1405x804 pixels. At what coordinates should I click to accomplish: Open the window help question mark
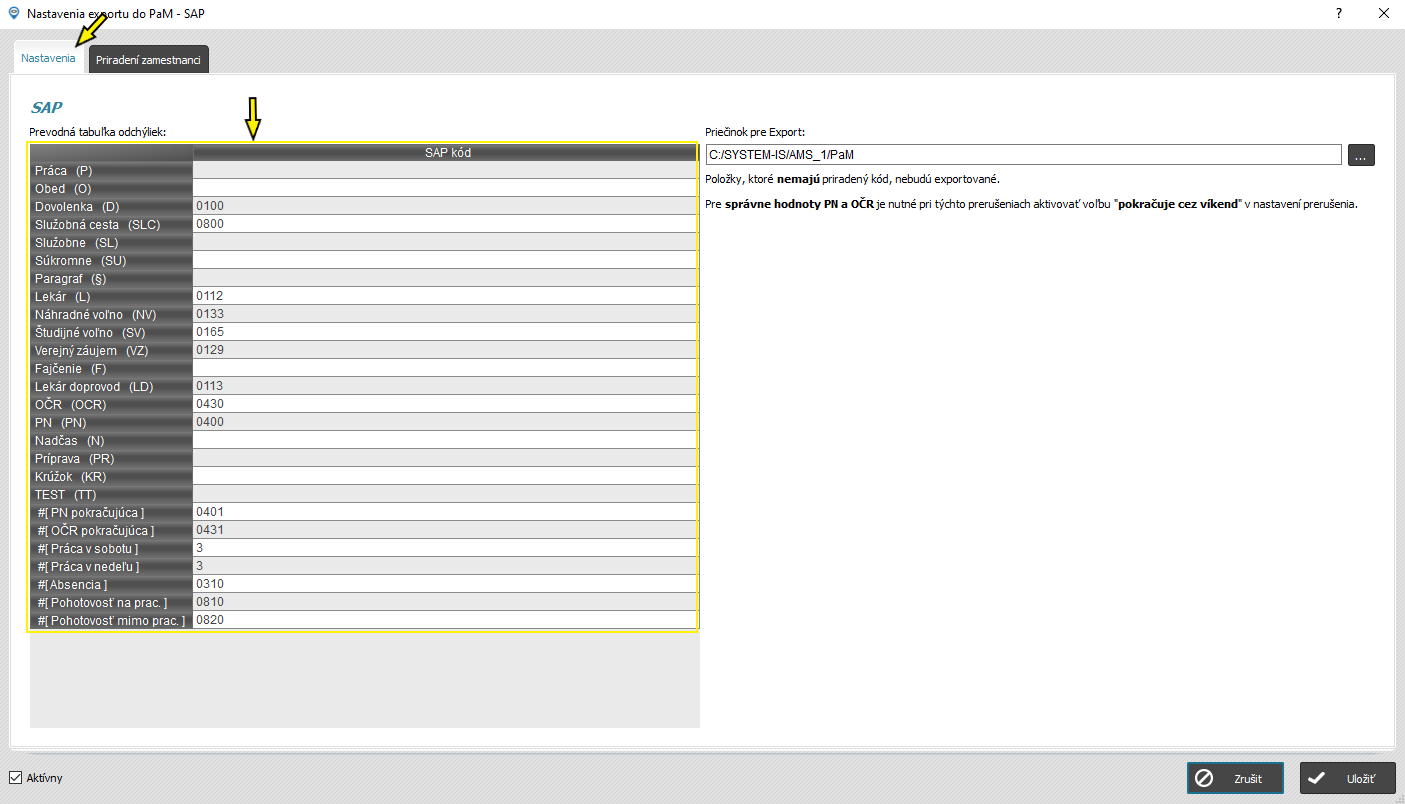tap(1338, 14)
